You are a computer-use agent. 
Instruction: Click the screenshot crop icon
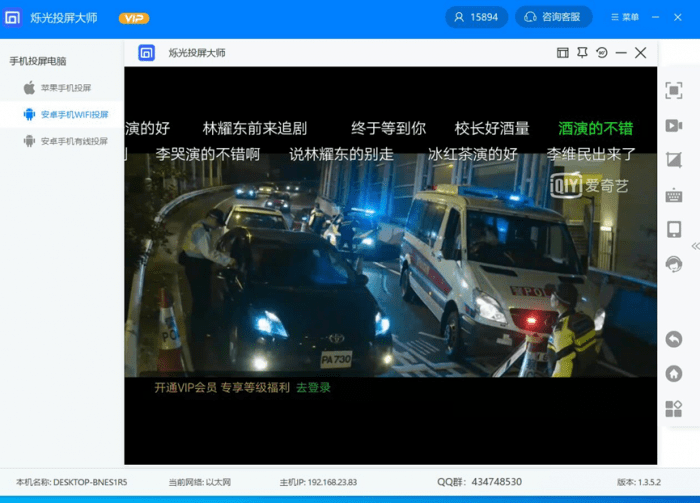[x=674, y=160]
